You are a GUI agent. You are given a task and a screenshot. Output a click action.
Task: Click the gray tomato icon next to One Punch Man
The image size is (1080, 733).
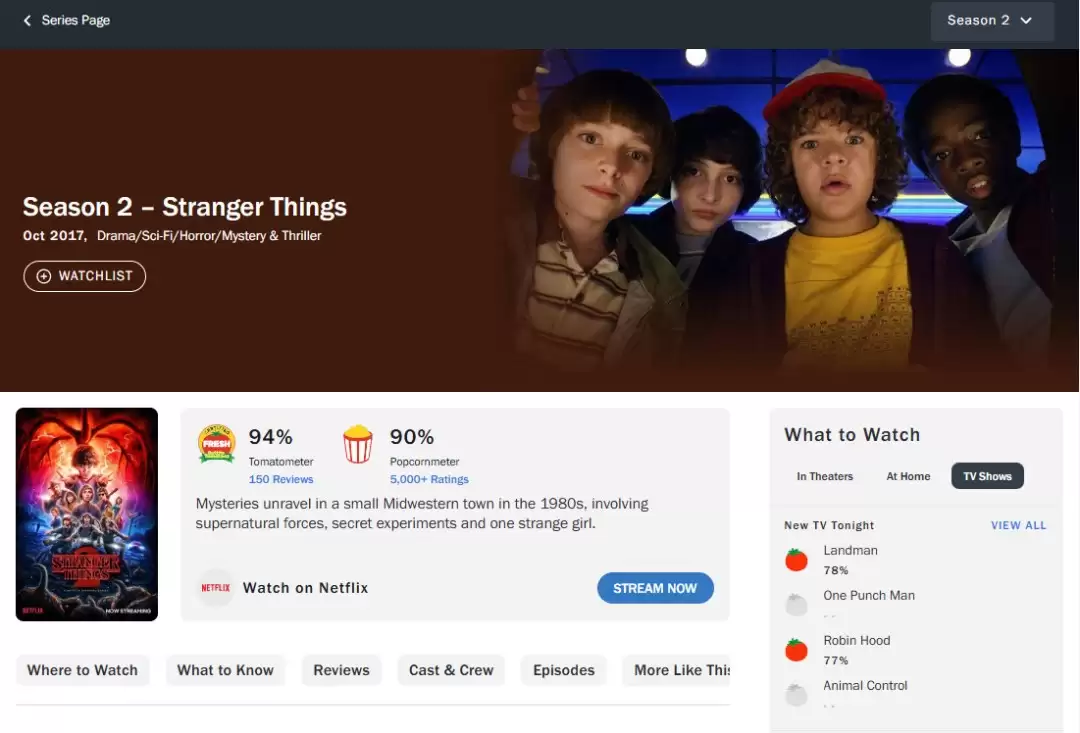[796, 605]
